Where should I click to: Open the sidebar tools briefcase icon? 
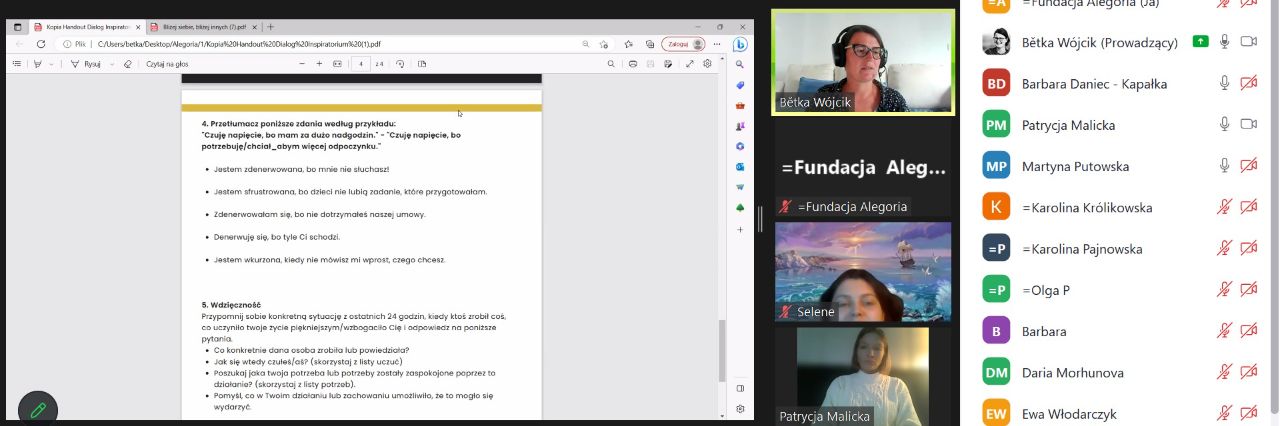tap(740, 105)
